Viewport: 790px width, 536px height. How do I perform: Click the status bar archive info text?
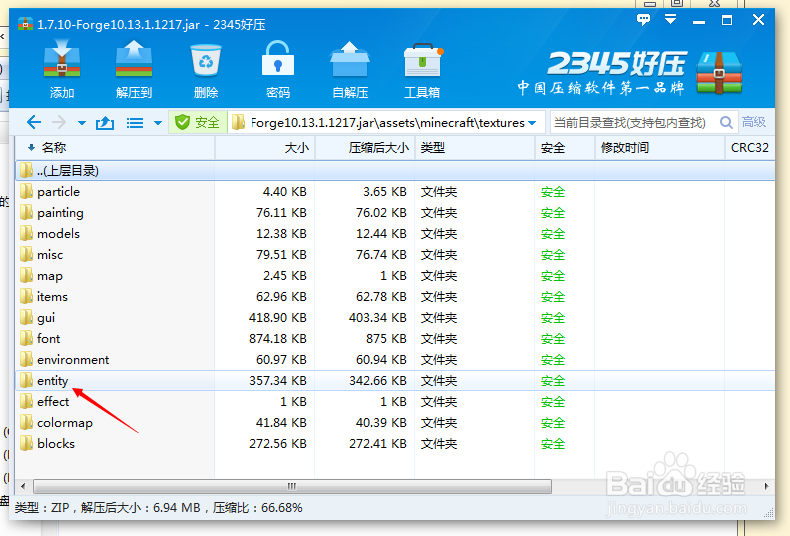coord(158,507)
